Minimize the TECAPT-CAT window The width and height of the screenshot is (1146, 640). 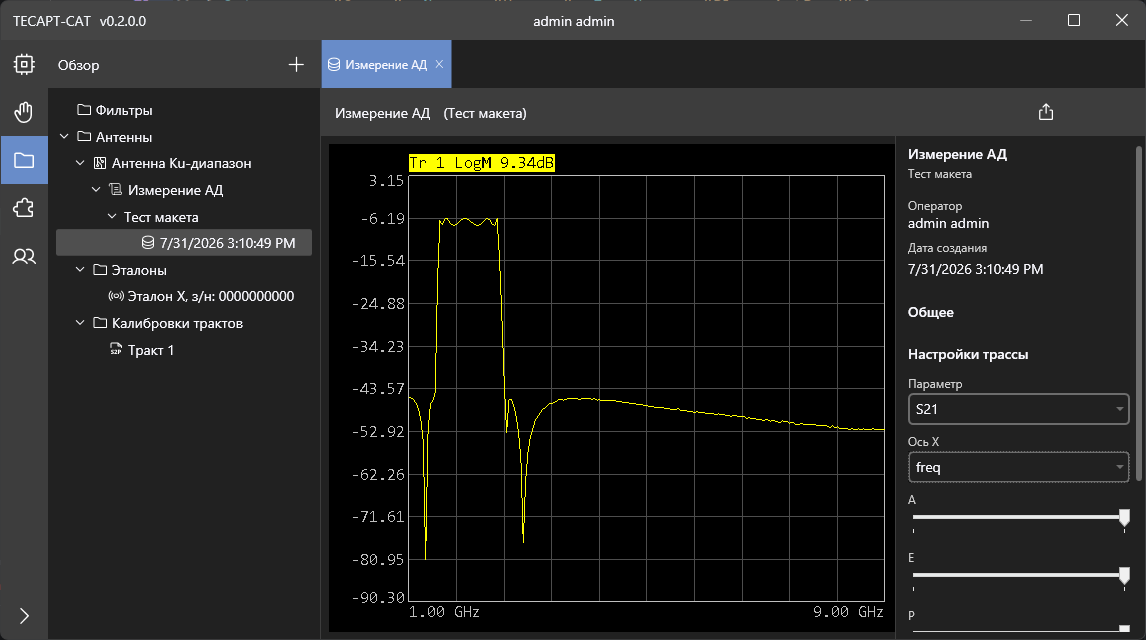(1026, 20)
